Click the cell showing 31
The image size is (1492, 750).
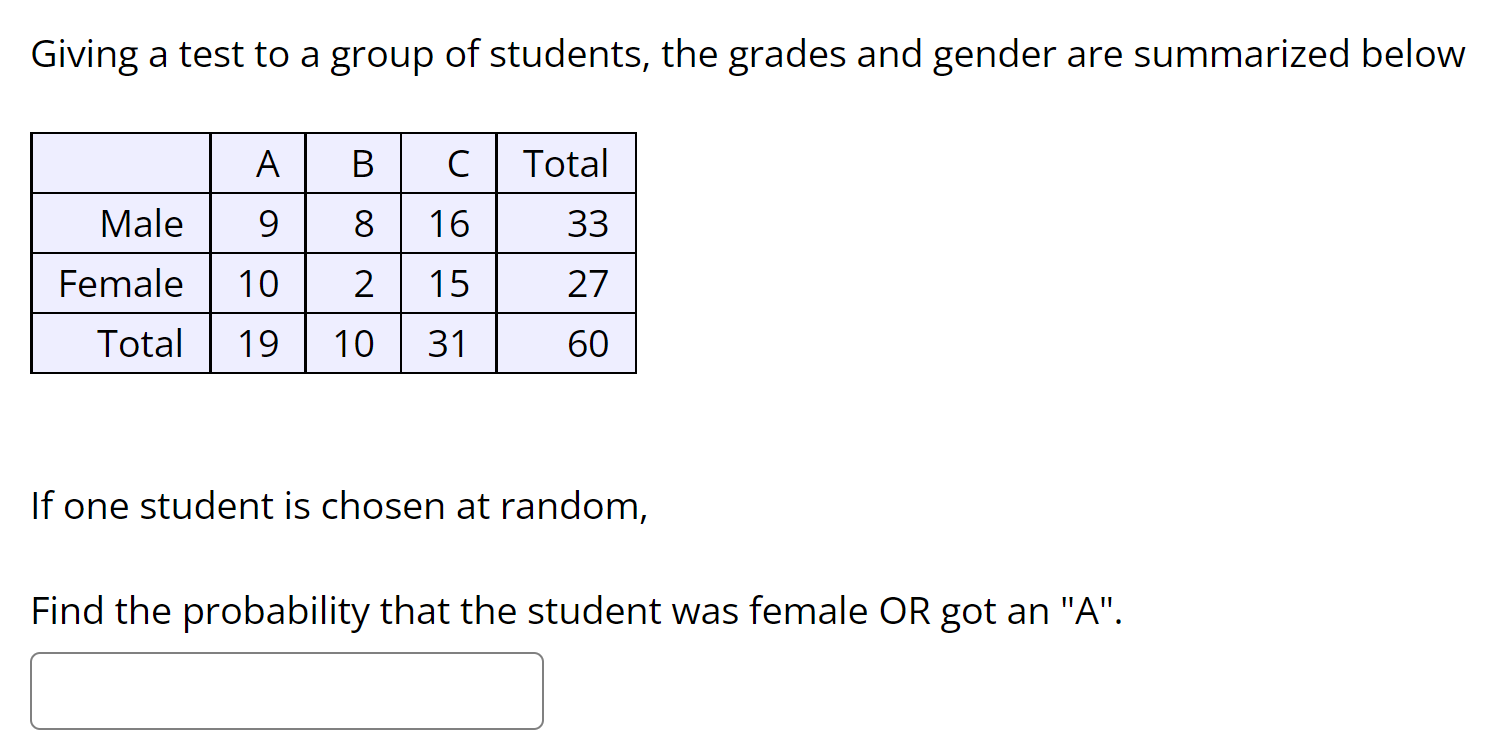(x=449, y=343)
